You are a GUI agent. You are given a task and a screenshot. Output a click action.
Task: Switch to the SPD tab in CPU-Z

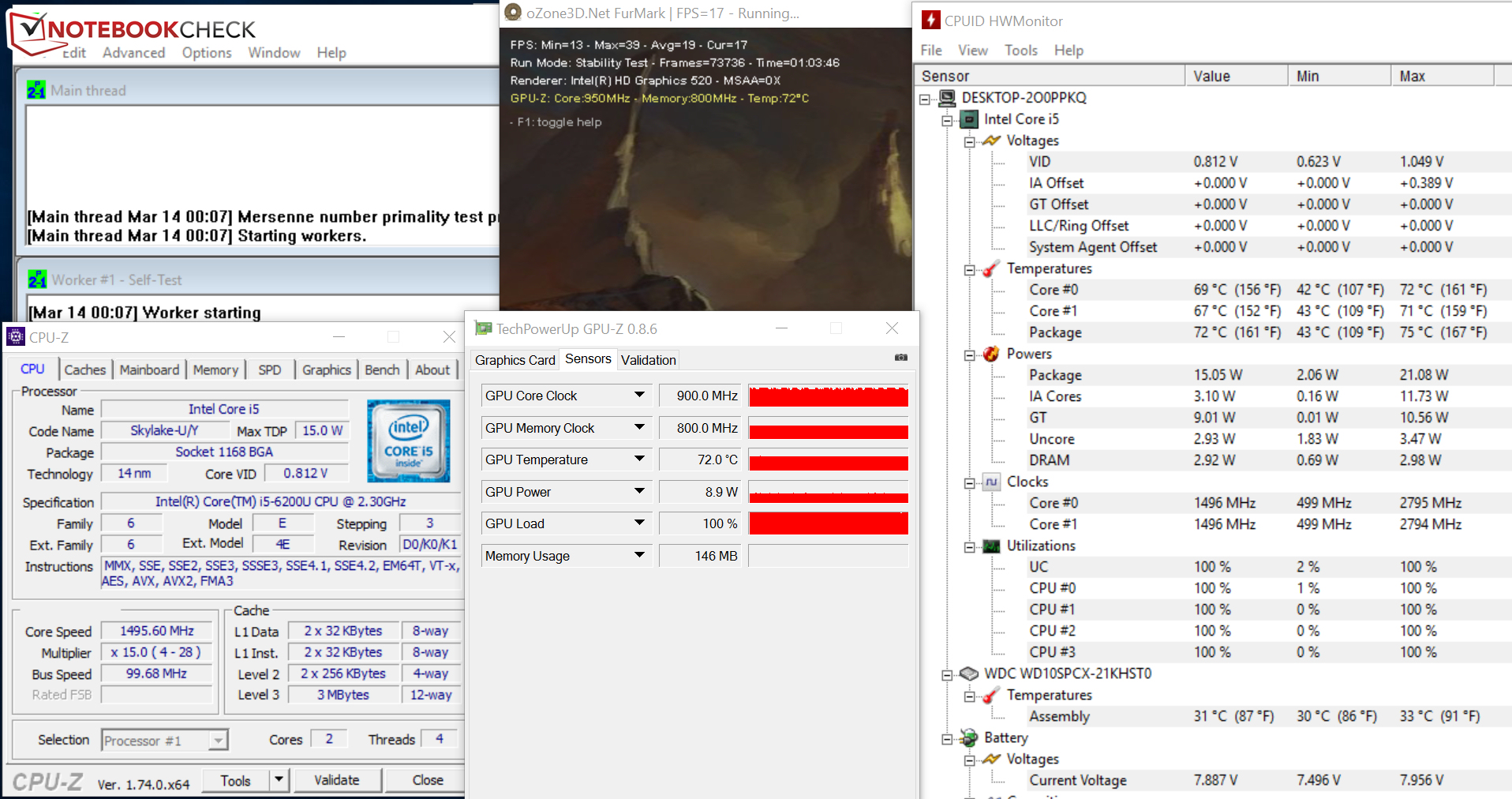[x=270, y=369]
